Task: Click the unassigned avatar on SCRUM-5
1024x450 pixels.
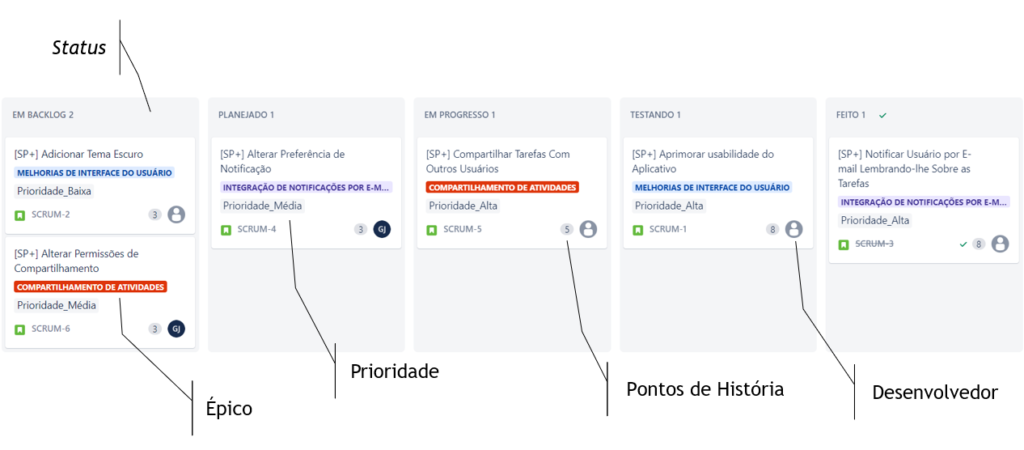Action: (x=588, y=229)
